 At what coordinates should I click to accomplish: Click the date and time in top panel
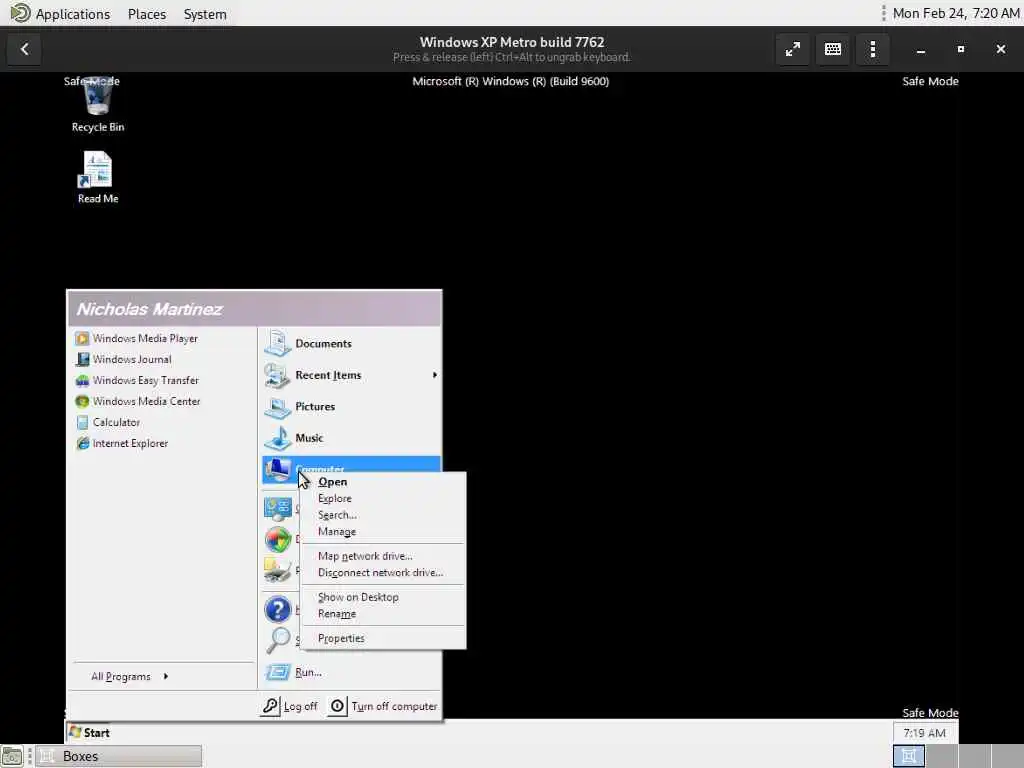point(955,14)
